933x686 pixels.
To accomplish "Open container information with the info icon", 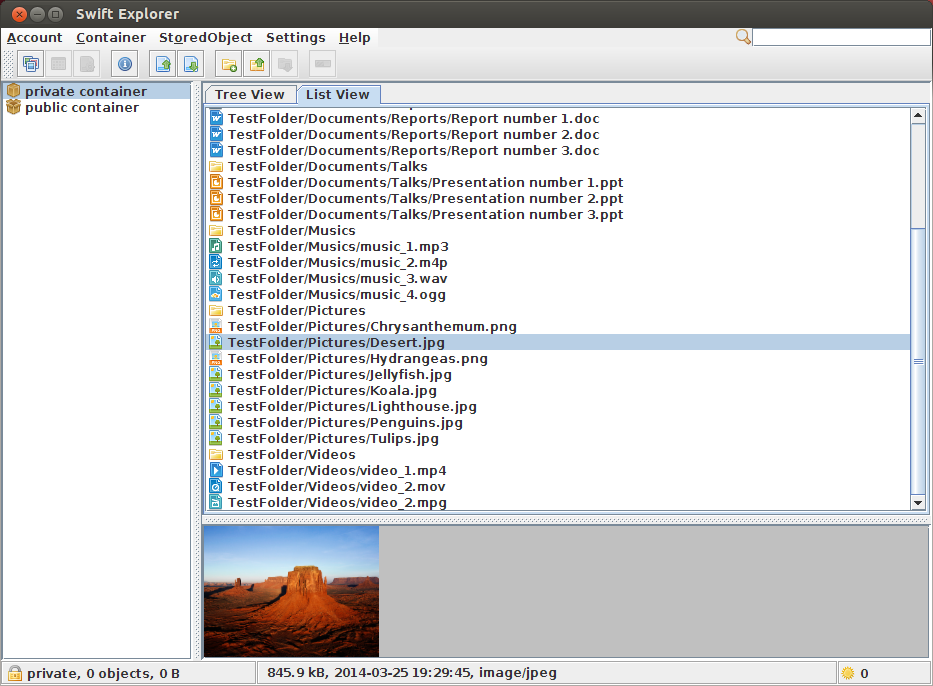I will pyautogui.click(x=124, y=63).
